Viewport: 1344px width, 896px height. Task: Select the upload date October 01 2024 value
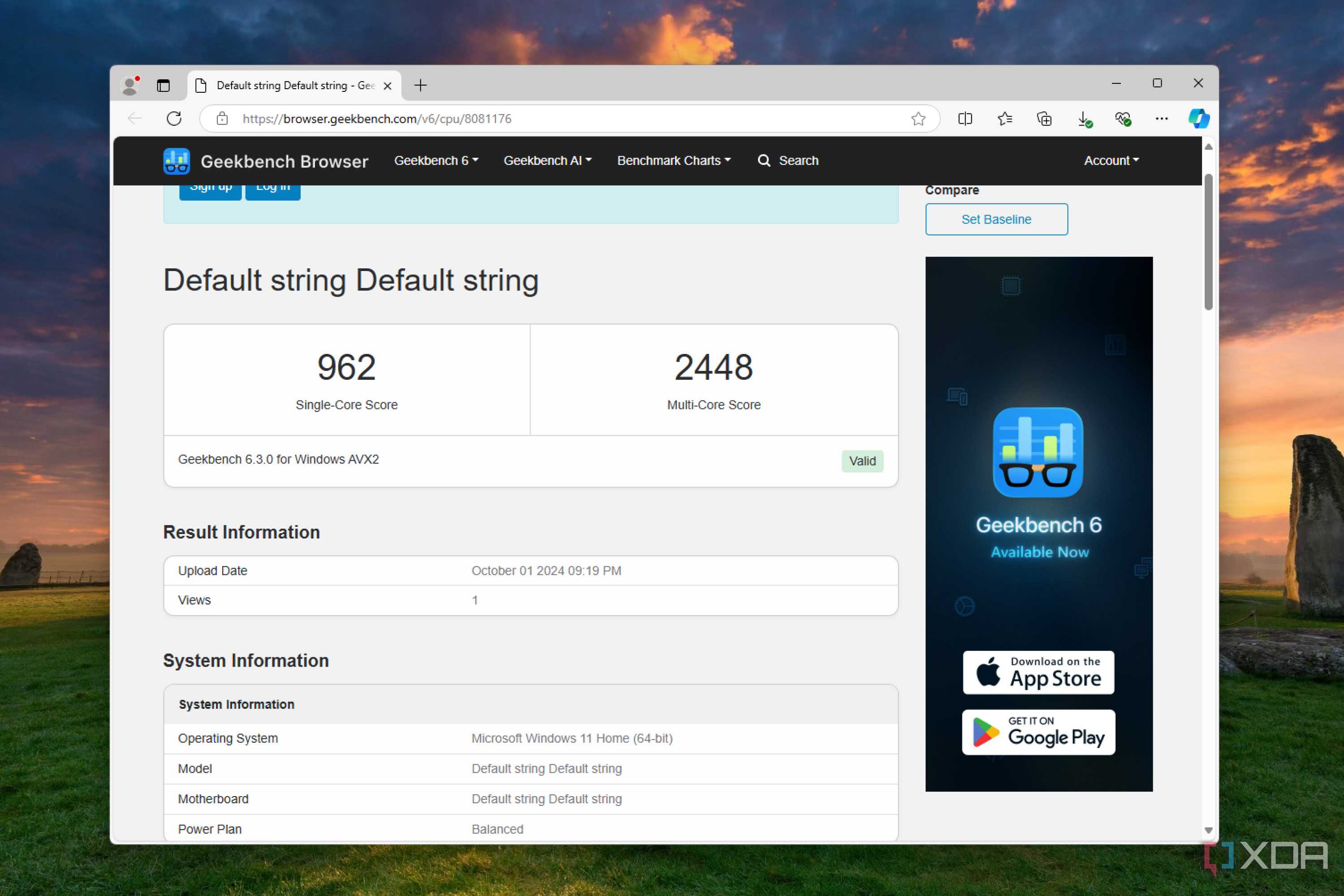tap(546, 571)
